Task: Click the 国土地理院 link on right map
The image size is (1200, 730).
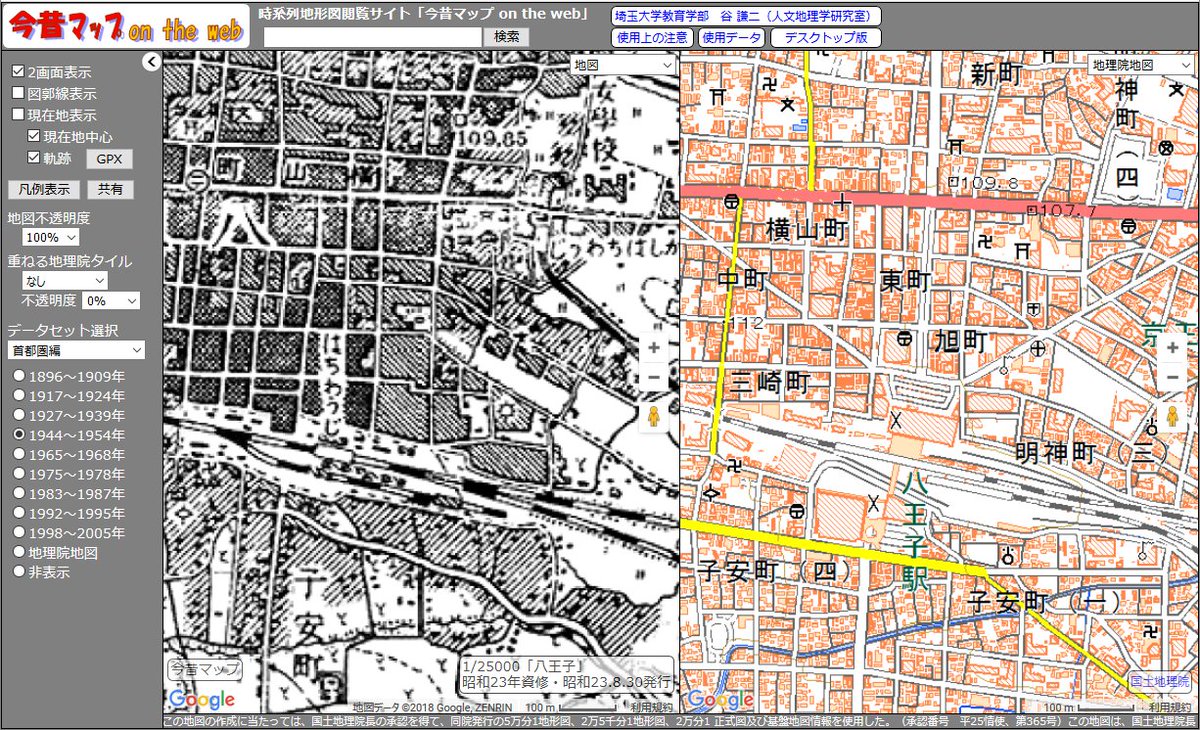Action: (1161, 680)
